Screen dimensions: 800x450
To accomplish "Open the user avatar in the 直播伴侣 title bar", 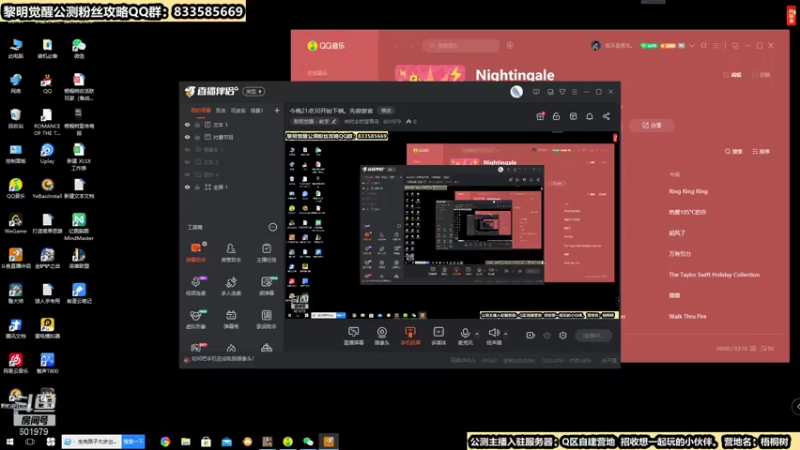I will [516, 92].
